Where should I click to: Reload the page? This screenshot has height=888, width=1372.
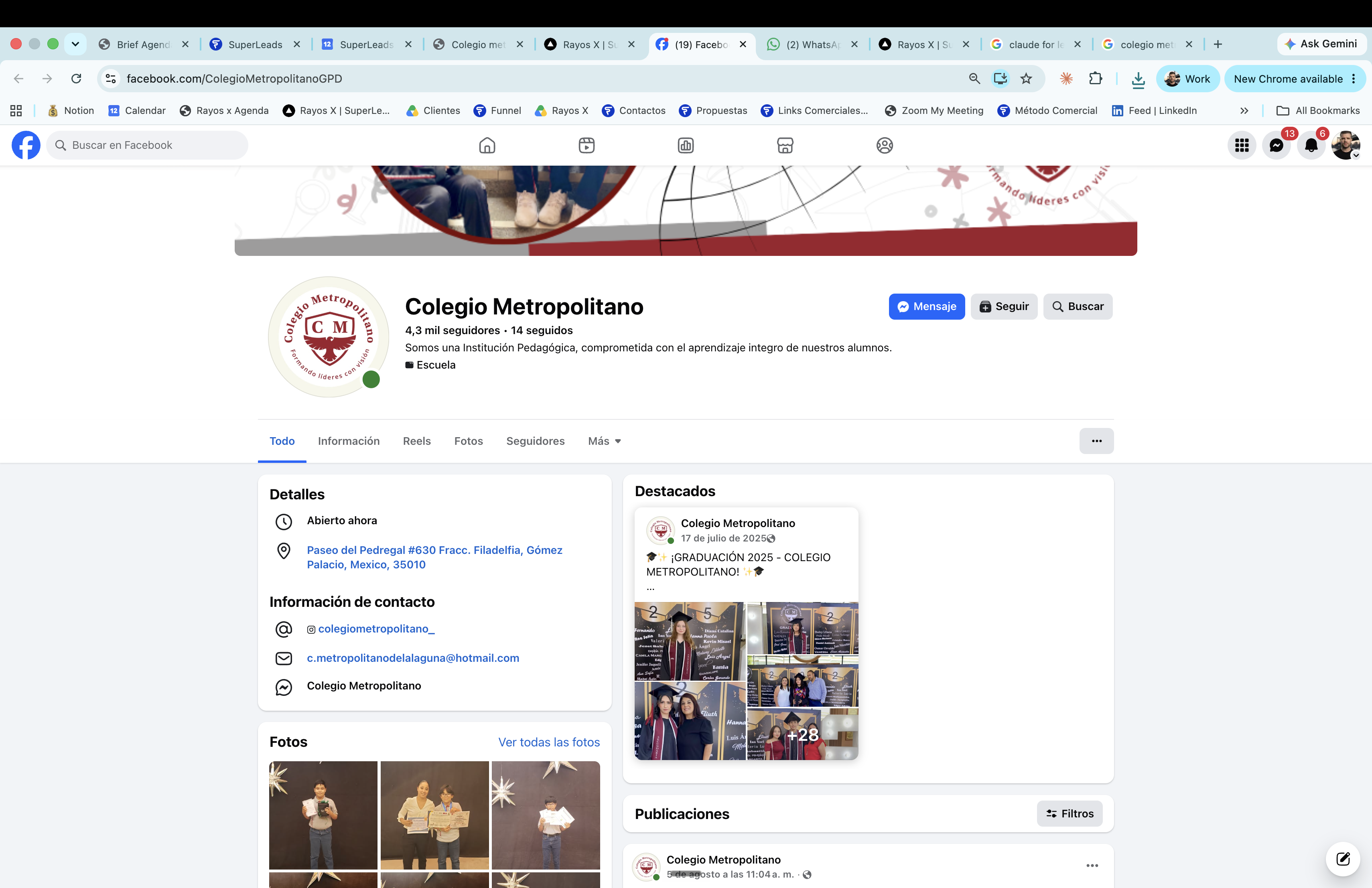click(x=76, y=79)
